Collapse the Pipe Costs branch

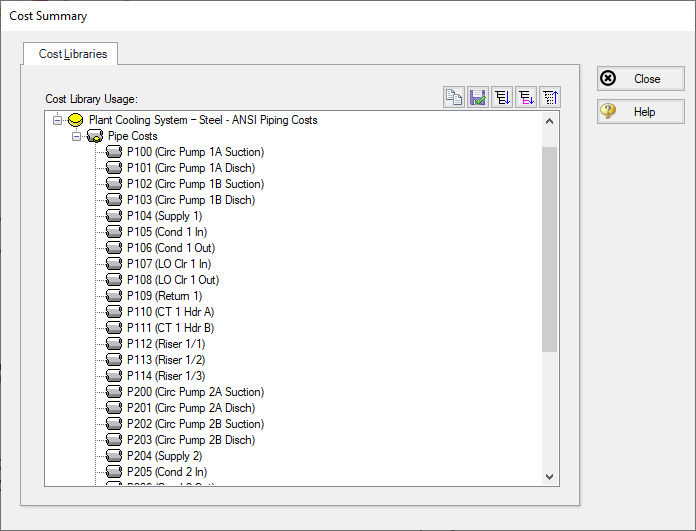76,136
